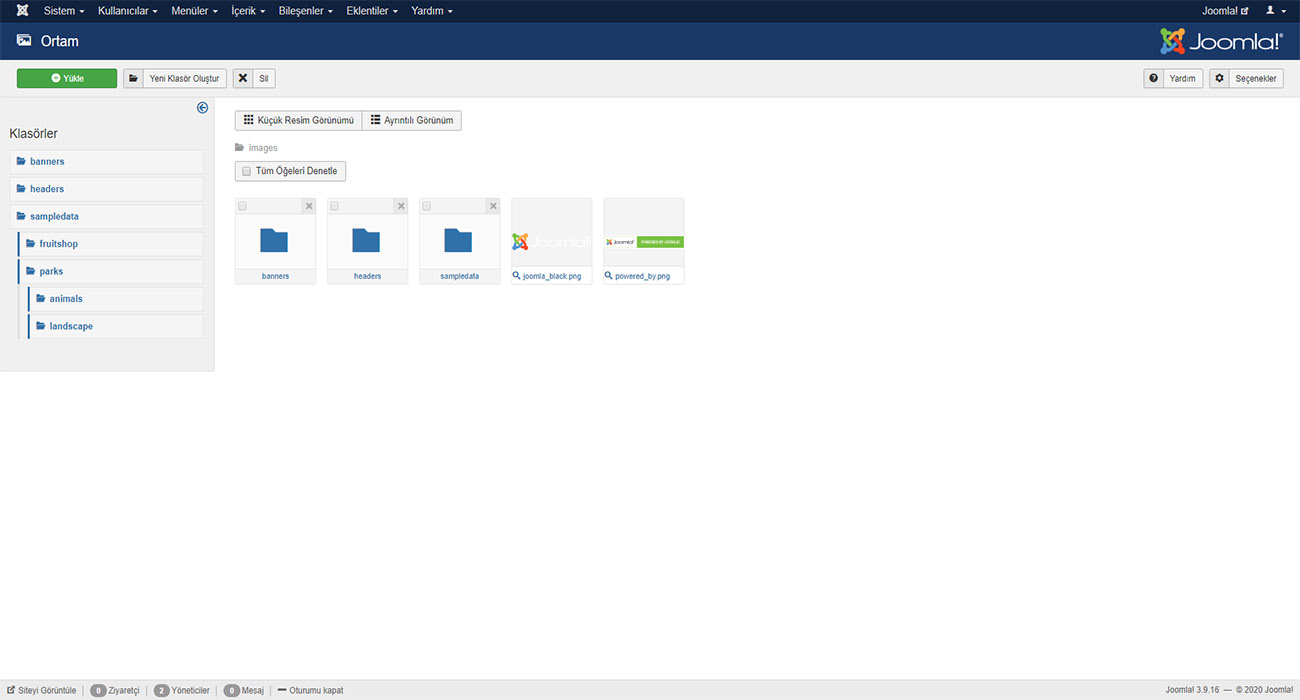The width and height of the screenshot is (1300, 700).
Task: Tick the sampledata folder checkbox
Action: [427, 206]
